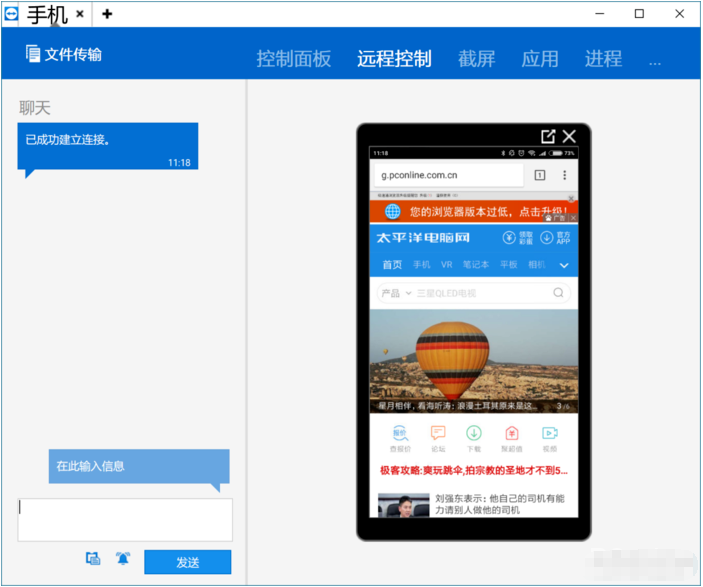Image resolution: width=703 pixels, height=587 pixels.
Task: Select the VR navigation item
Action: (x=447, y=265)
